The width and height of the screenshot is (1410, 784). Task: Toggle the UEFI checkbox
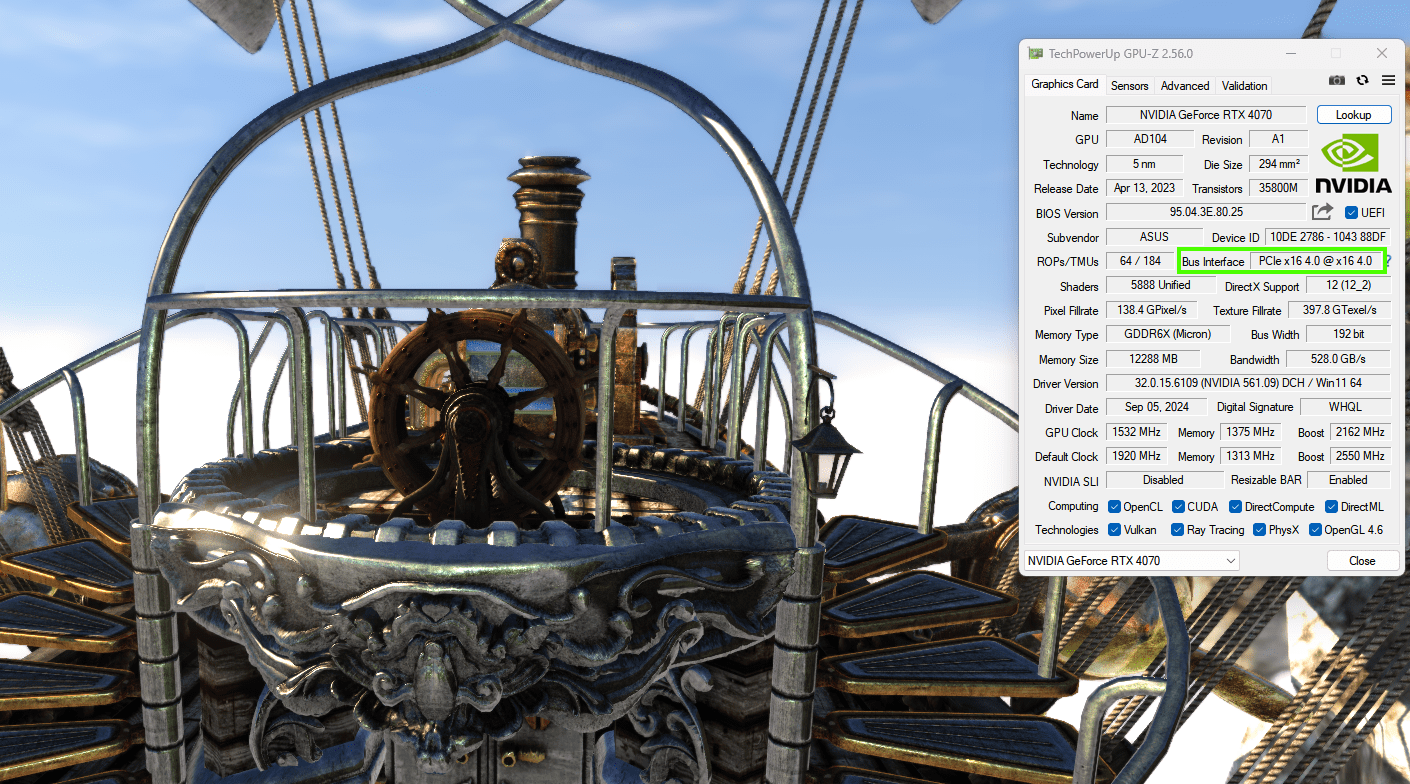[1351, 213]
